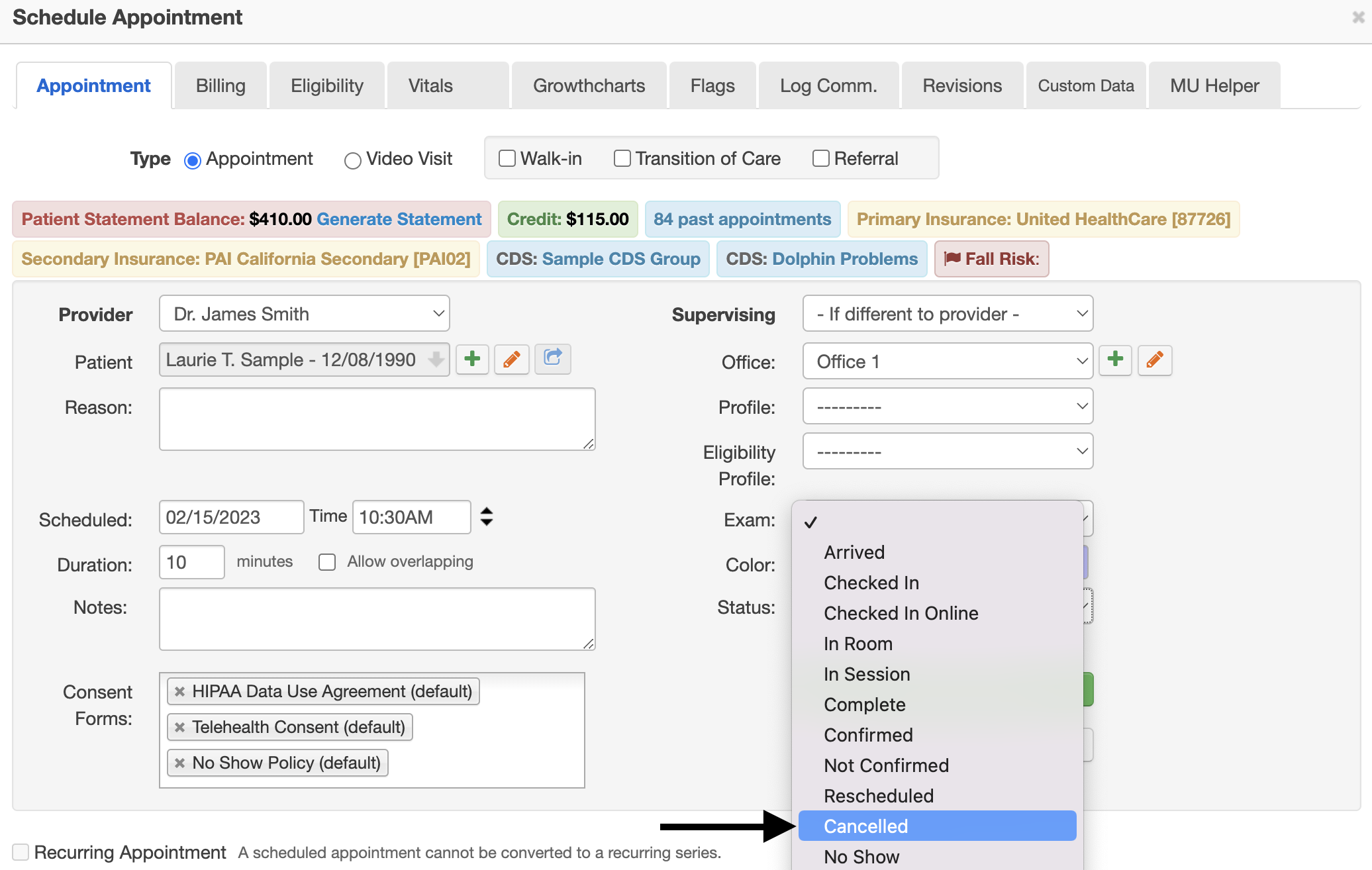Viewport: 1372px width, 870px height.
Task: Choose Rescheduled status option
Action: [x=938, y=796]
